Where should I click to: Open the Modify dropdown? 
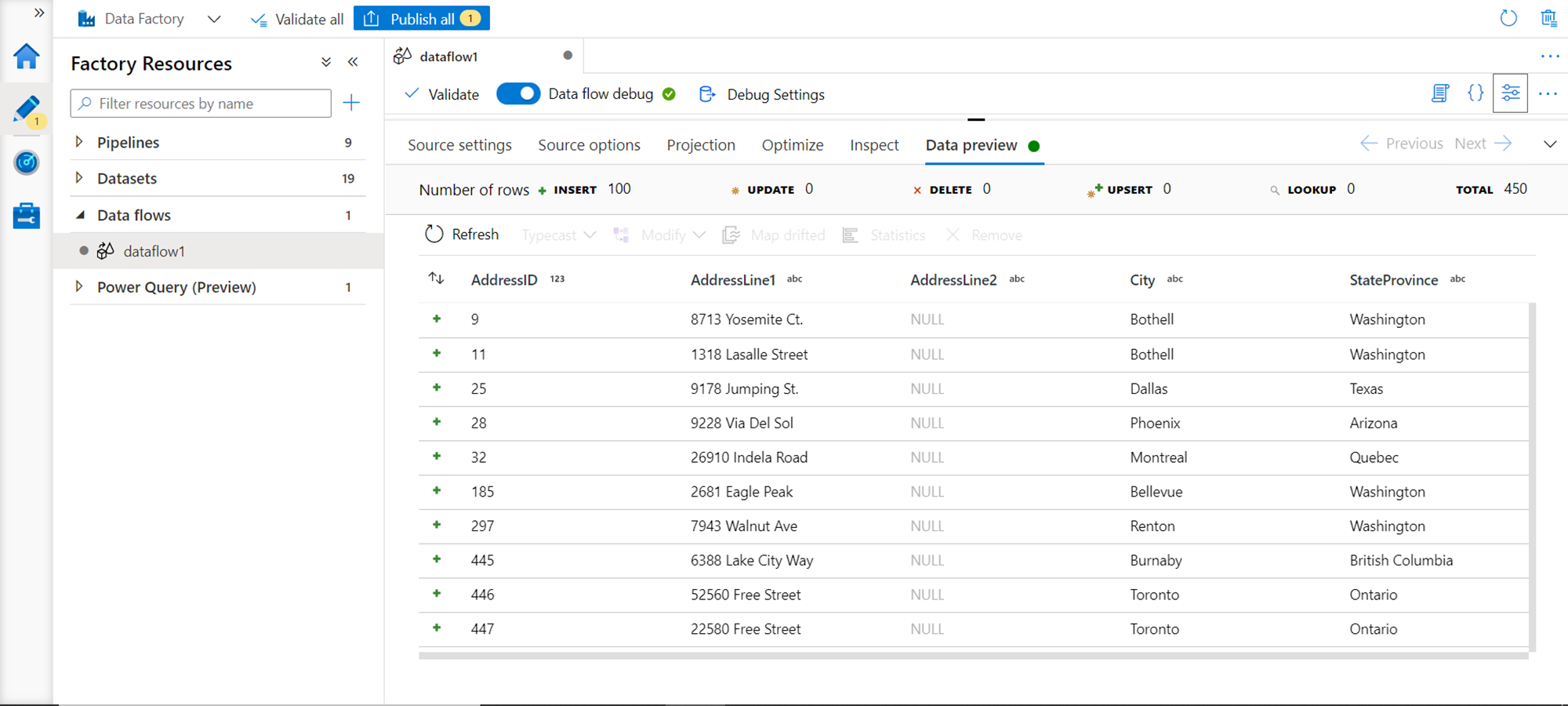[x=659, y=235]
